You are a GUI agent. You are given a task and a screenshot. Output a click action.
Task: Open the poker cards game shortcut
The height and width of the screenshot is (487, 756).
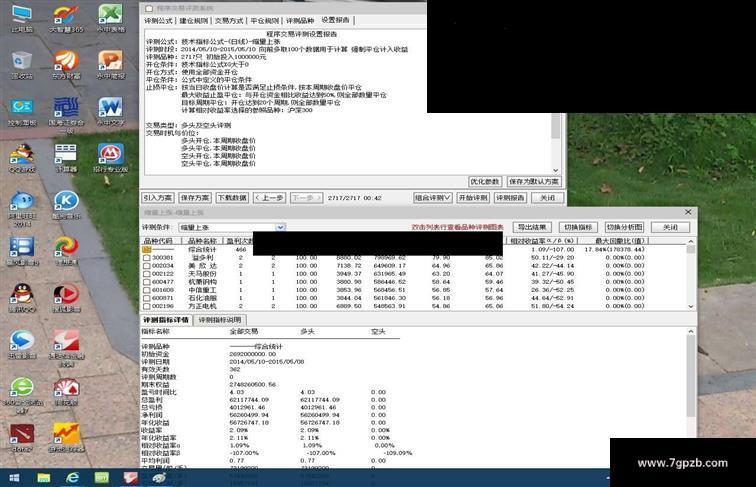[66, 391]
